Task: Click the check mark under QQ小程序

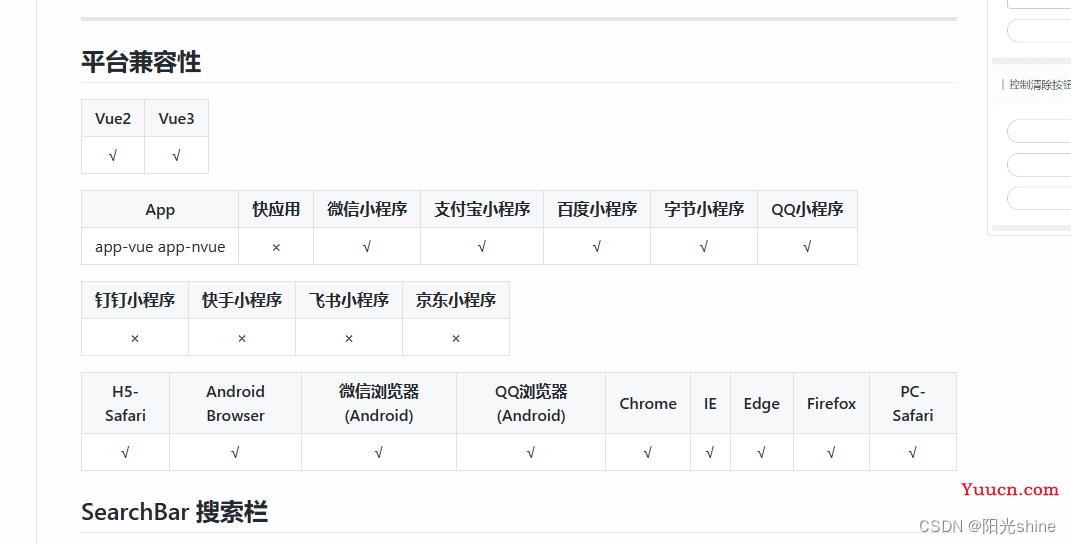Action: click(807, 247)
